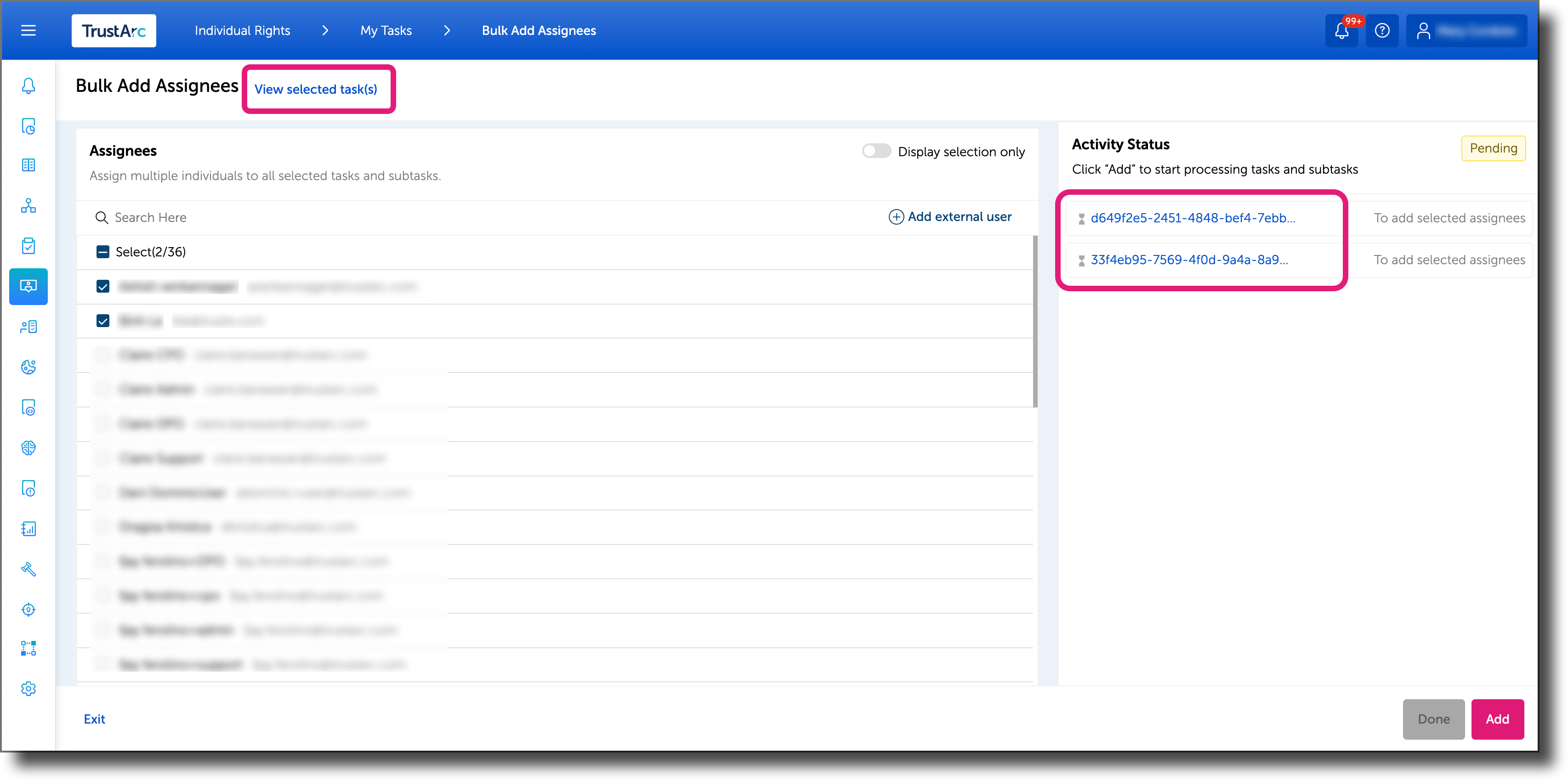Expand the chevron after Individual Rights

click(326, 30)
